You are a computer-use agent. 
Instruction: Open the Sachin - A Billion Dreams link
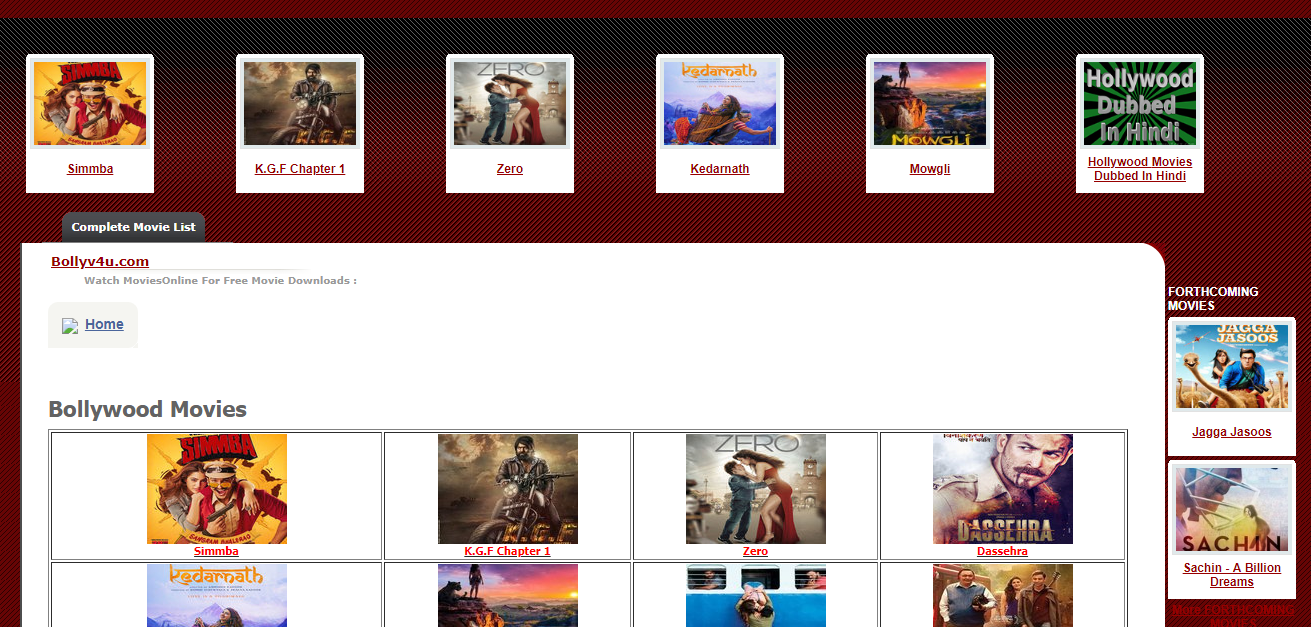coord(1232,575)
